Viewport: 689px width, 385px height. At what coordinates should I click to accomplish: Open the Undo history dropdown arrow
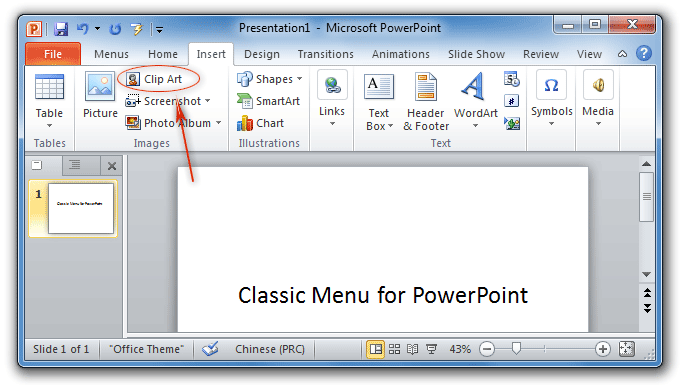coord(98,29)
